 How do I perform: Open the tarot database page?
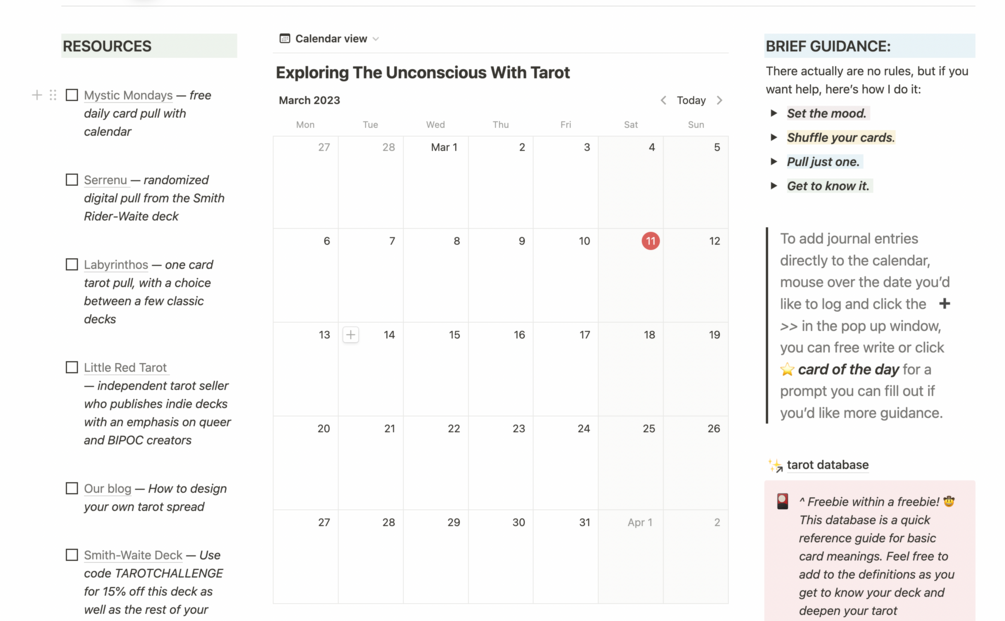(x=827, y=465)
